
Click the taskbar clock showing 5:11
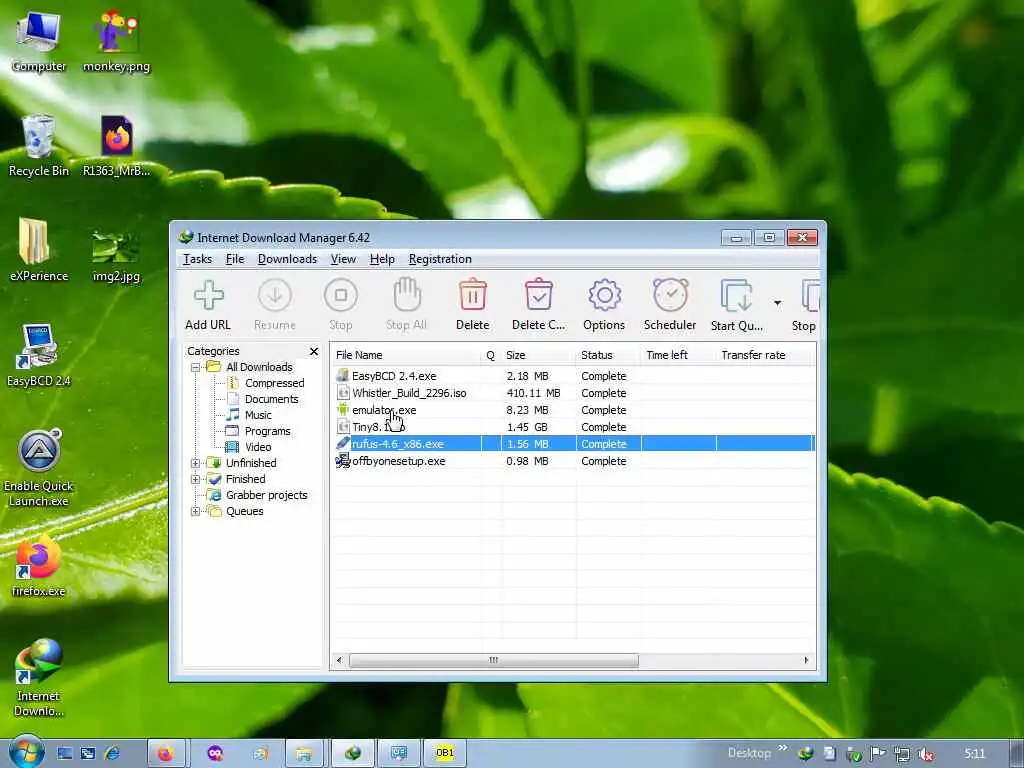(x=974, y=754)
